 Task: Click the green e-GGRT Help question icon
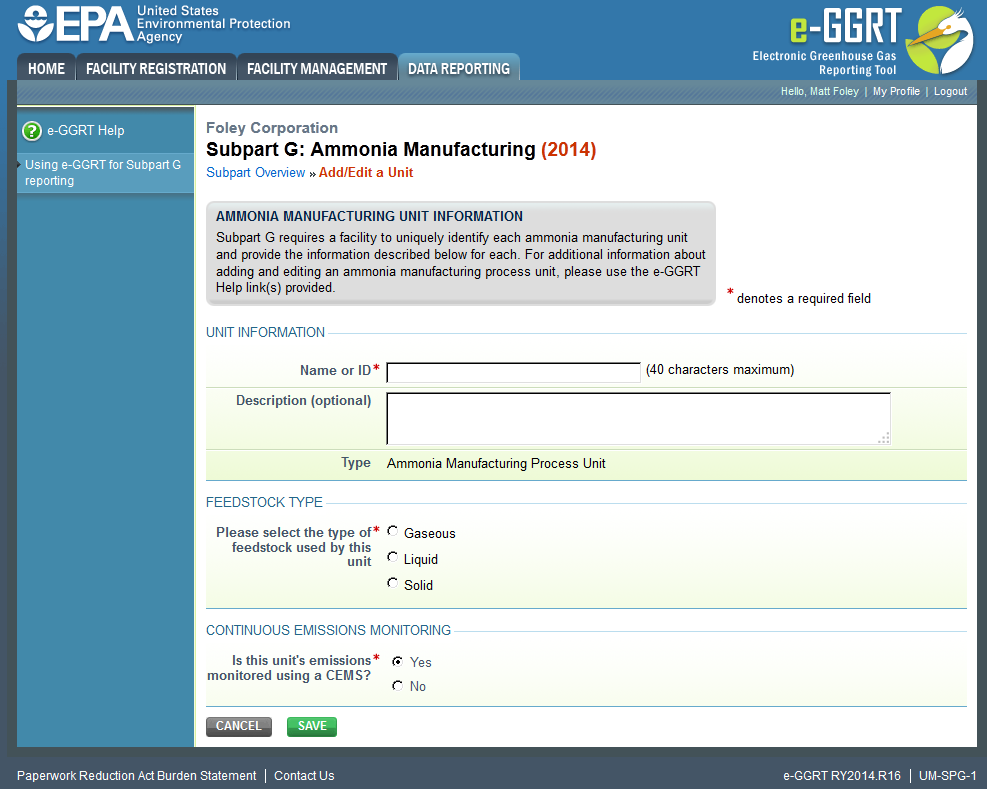pyautogui.click(x=31, y=131)
